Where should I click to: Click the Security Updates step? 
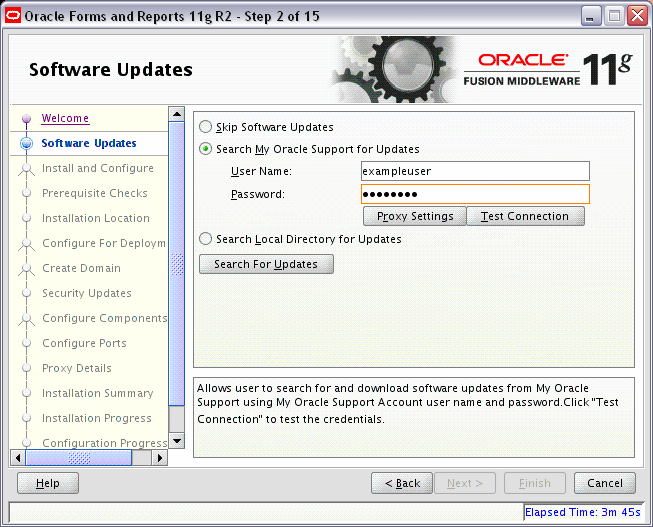87,293
